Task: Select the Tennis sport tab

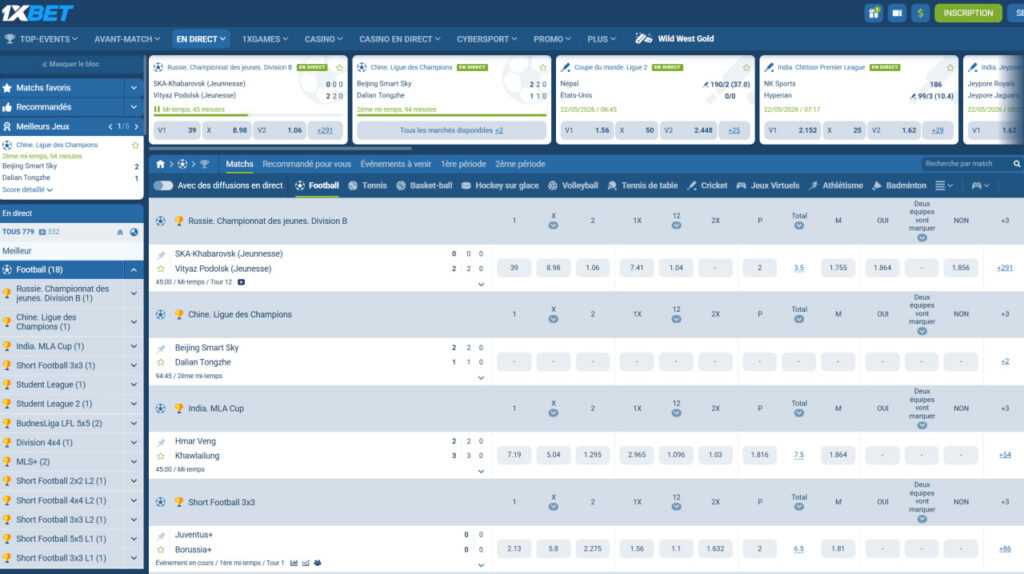Action: (368, 186)
